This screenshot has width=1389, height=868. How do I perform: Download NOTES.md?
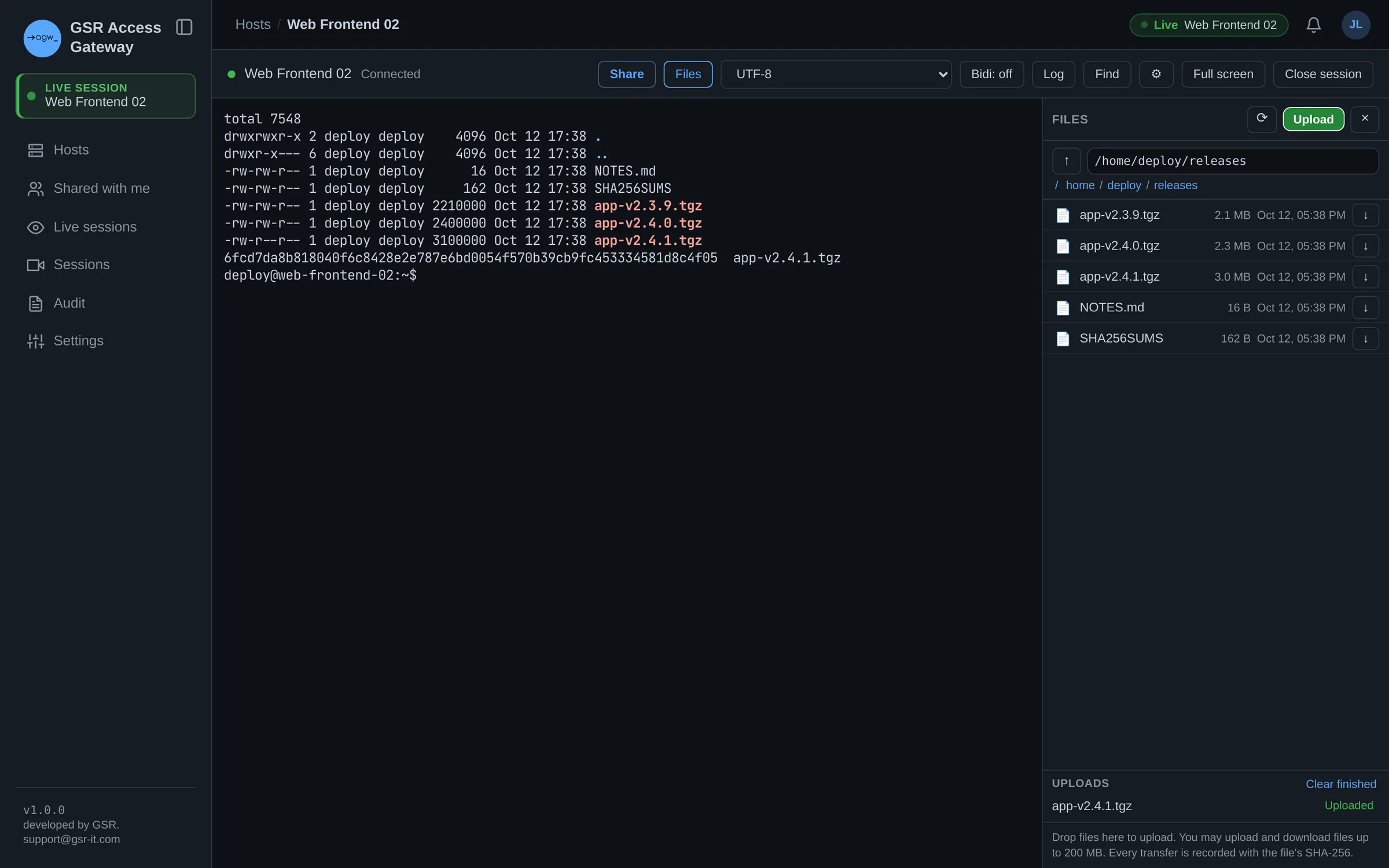1365,308
